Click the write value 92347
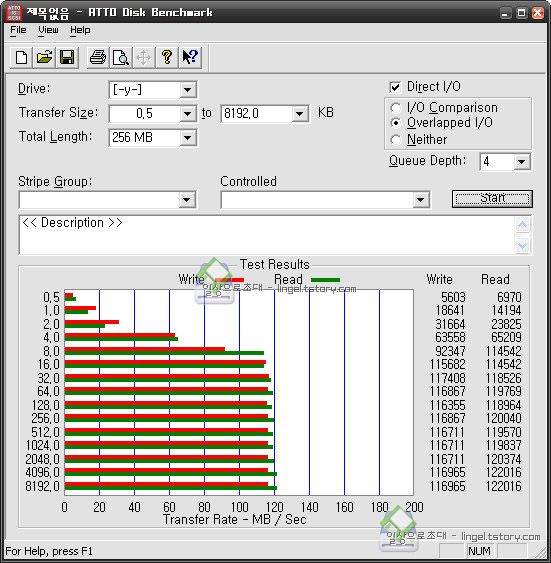The height and width of the screenshot is (563, 551). [x=450, y=351]
